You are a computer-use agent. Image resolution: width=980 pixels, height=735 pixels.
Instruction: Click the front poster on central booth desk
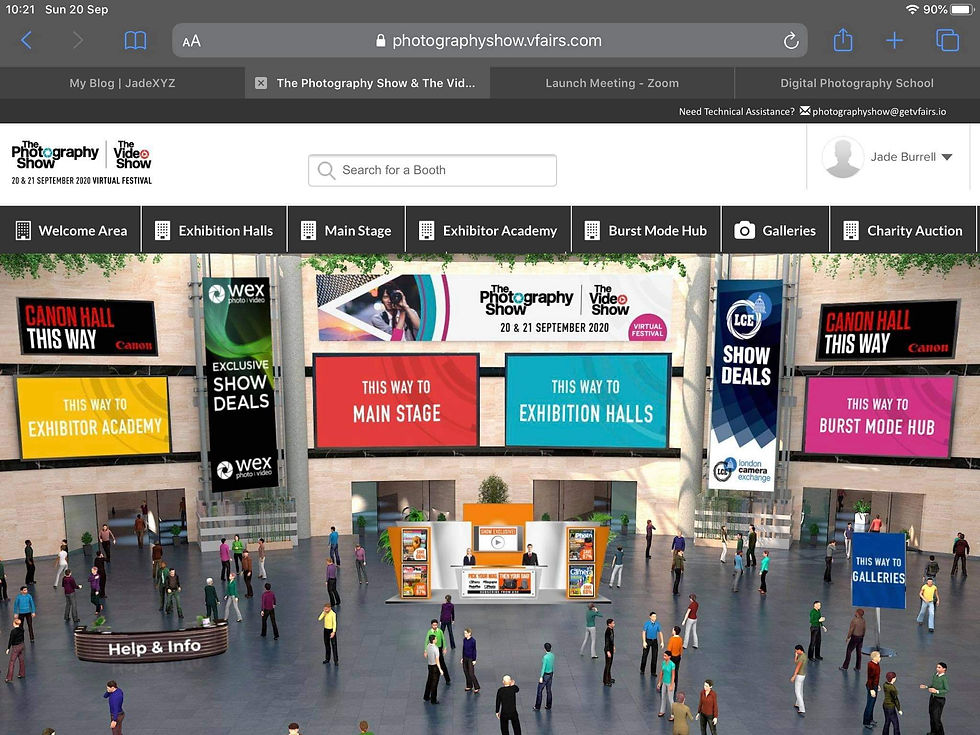(499, 581)
